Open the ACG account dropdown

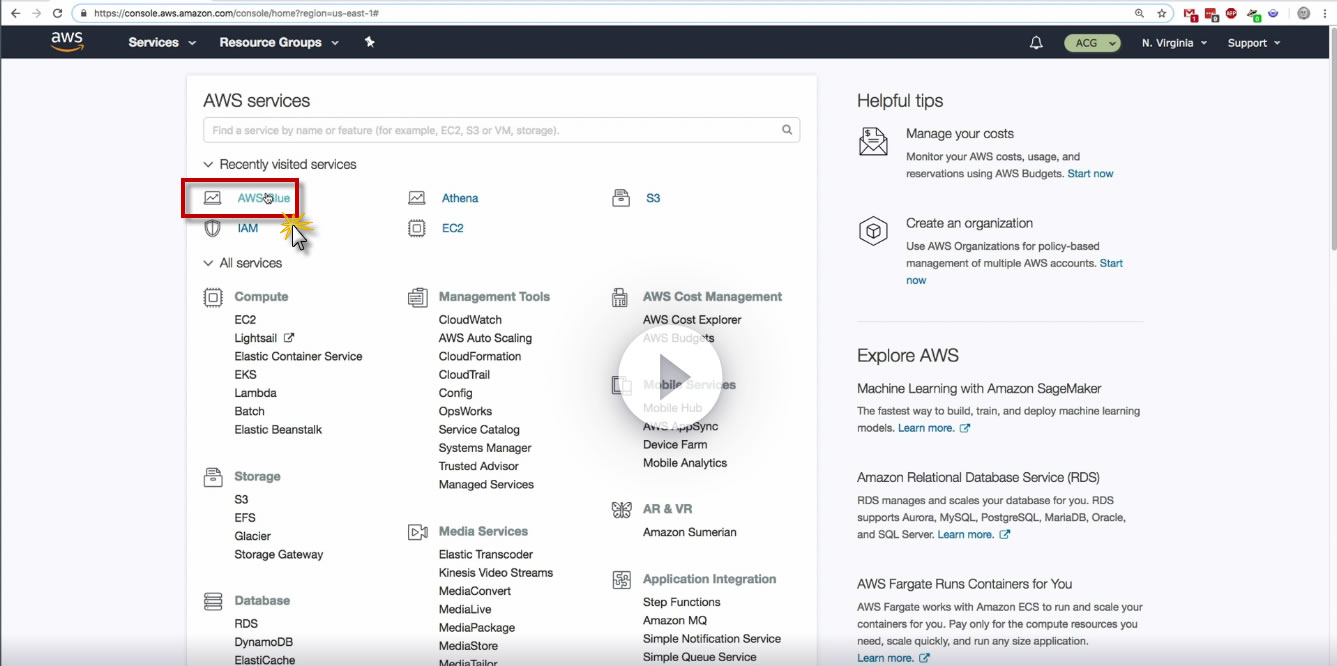pos(1092,43)
